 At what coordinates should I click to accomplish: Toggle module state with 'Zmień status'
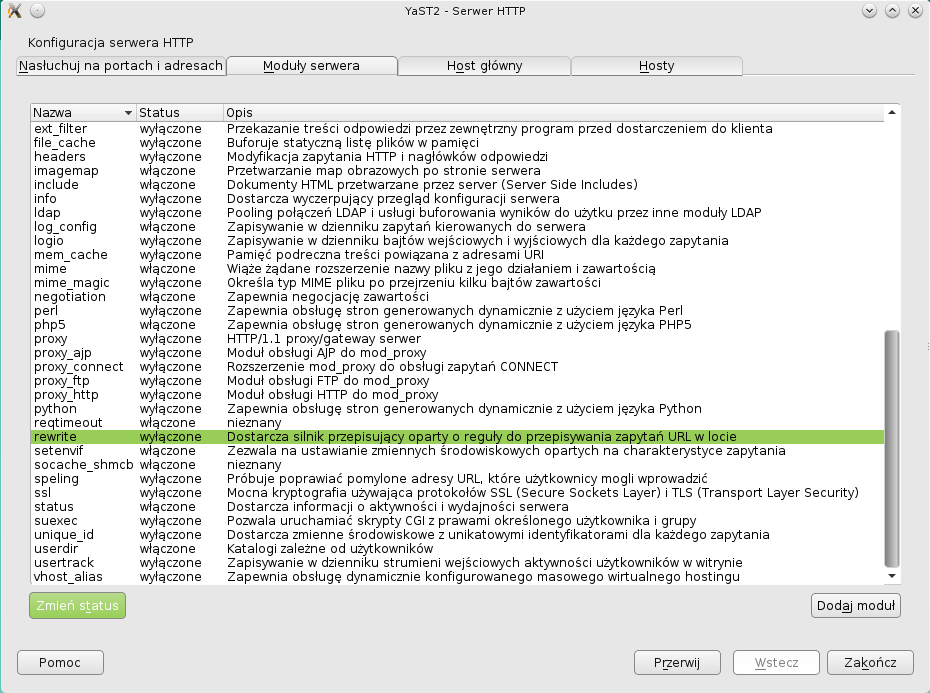point(77,605)
